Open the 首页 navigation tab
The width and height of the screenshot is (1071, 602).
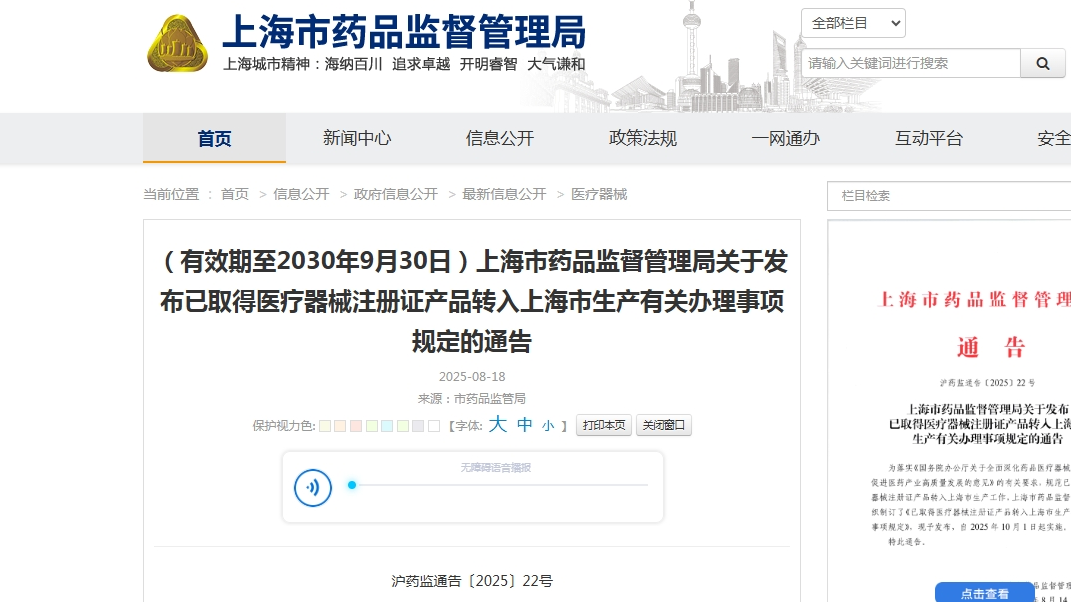point(214,139)
